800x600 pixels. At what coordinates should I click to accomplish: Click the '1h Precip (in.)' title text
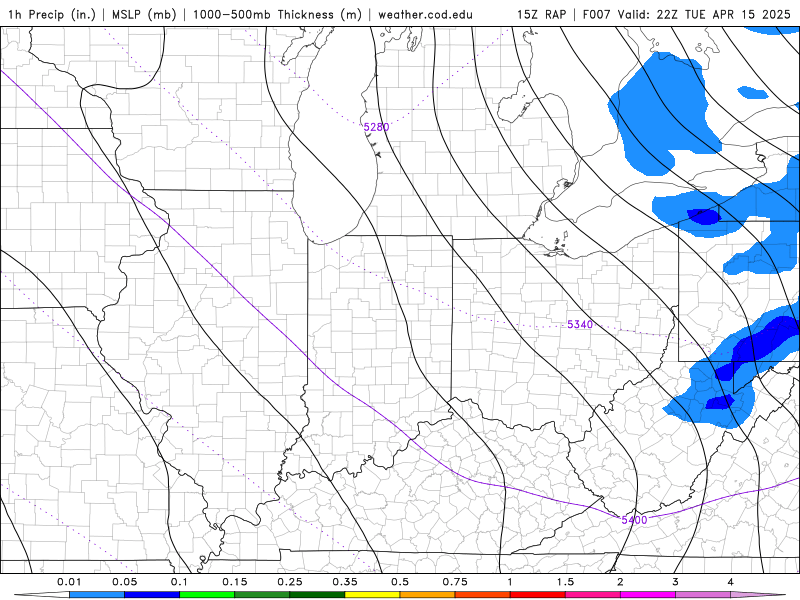pos(52,14)
